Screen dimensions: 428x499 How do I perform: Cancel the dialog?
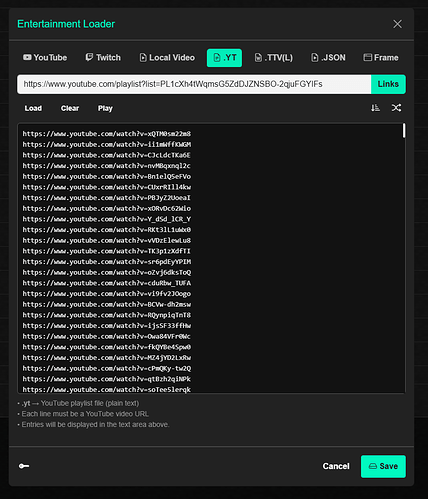pyautogui.click(x=336, y=466)
